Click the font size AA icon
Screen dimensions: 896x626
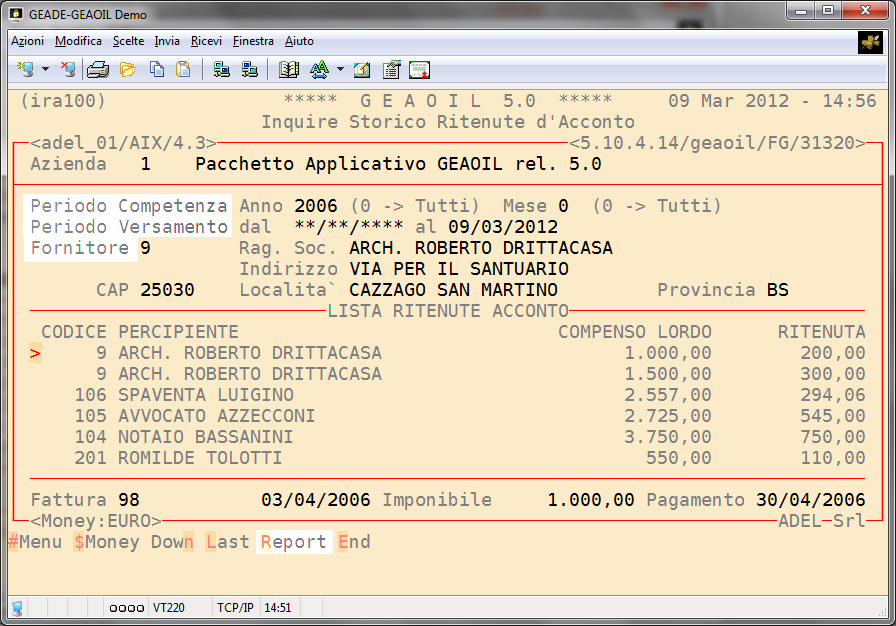[x=319, y=69]
